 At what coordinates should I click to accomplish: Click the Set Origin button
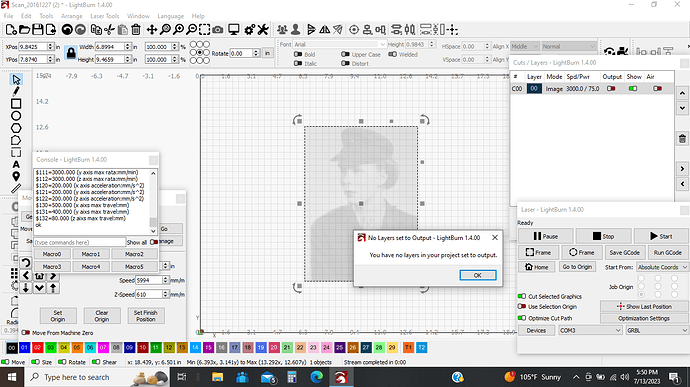(58, 316)
